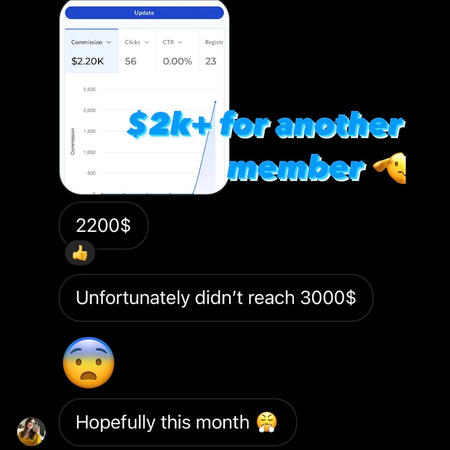This screenshot has width=450, height=450.
Task: Open the Clicks column dropdown arrow
Action: (147, 43)
